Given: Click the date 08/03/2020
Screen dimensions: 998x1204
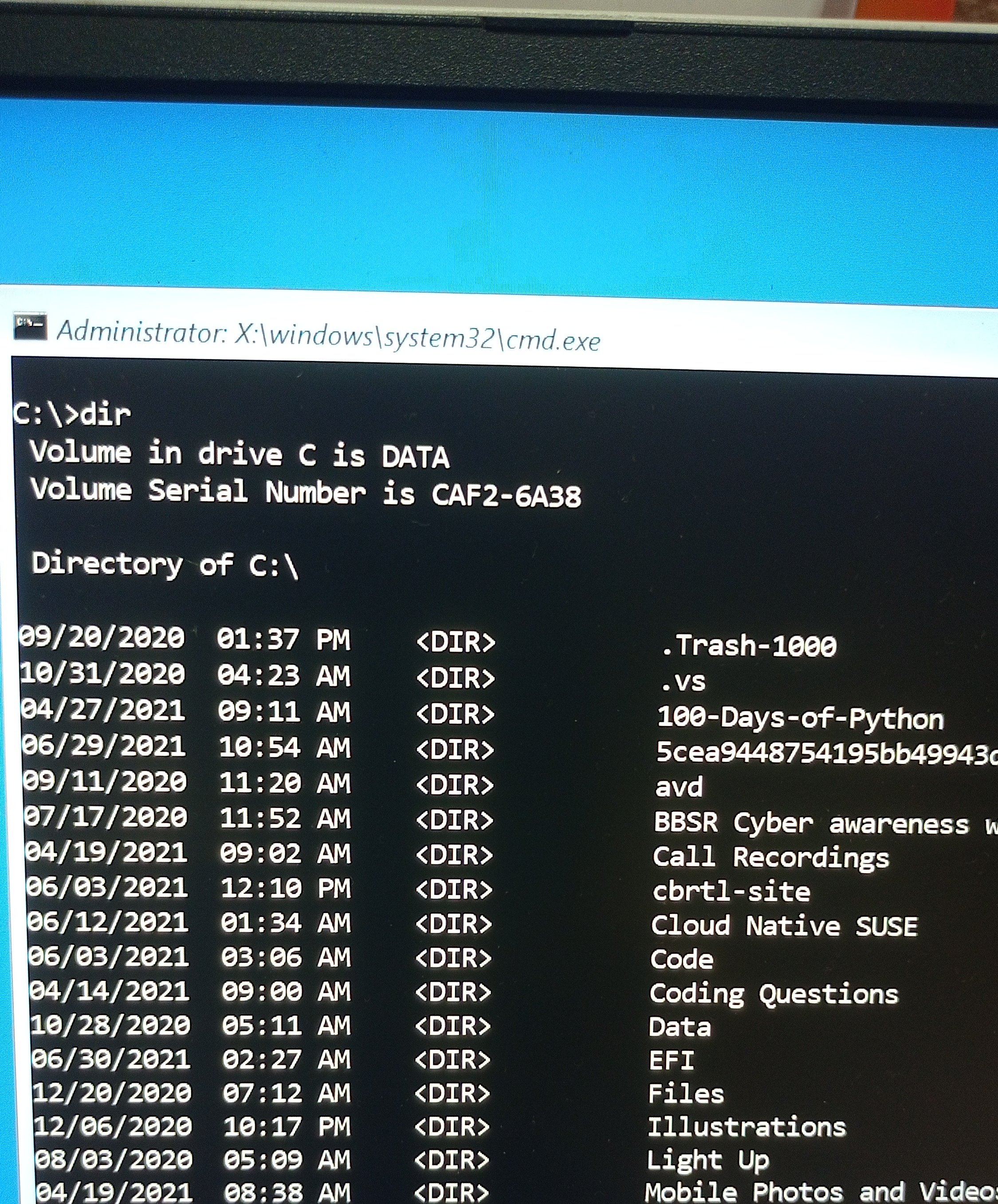Looking at the screenshot, I should tap(114, 1161).
